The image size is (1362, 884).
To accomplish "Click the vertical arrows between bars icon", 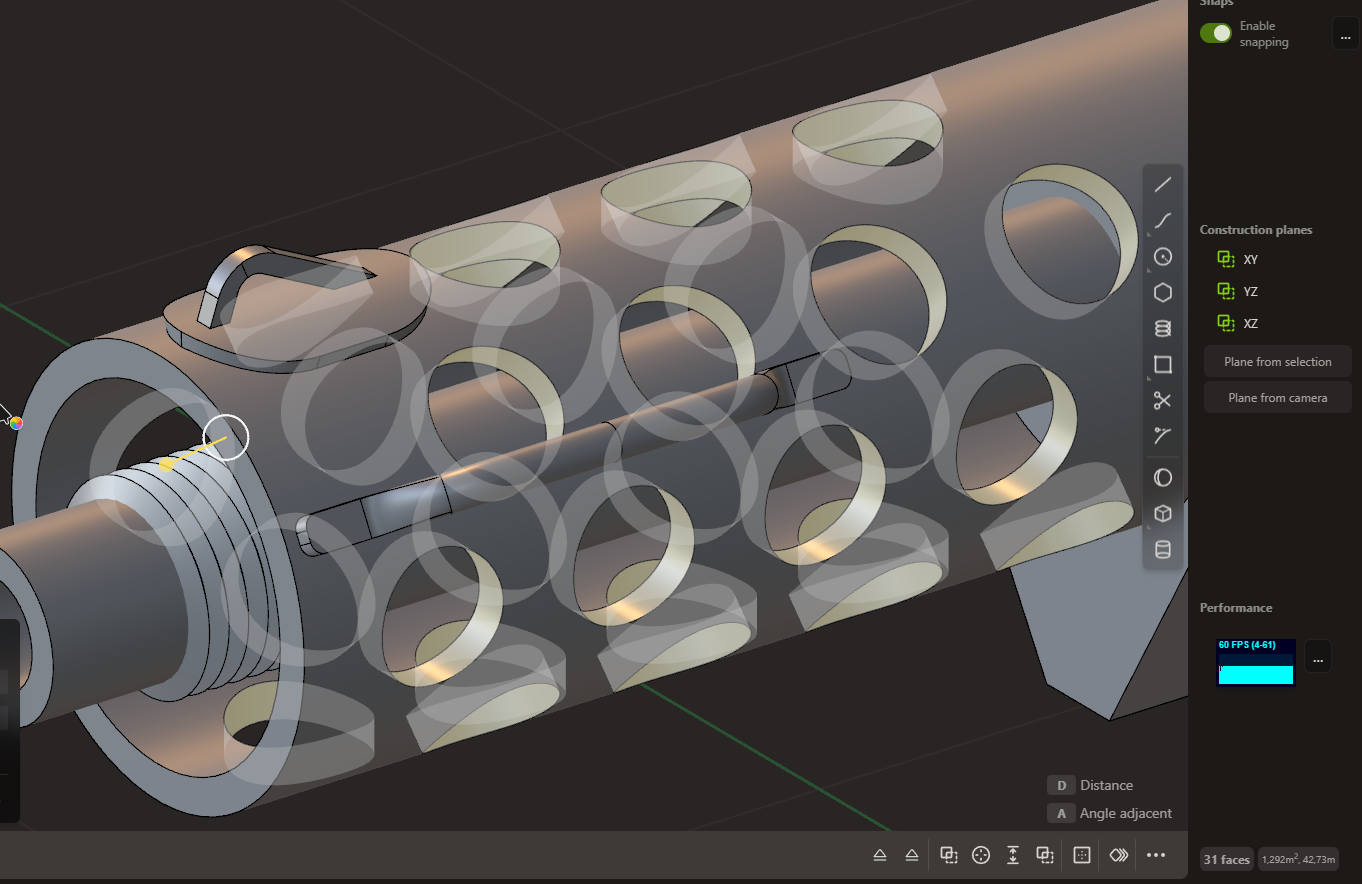I will (1013, 855).
